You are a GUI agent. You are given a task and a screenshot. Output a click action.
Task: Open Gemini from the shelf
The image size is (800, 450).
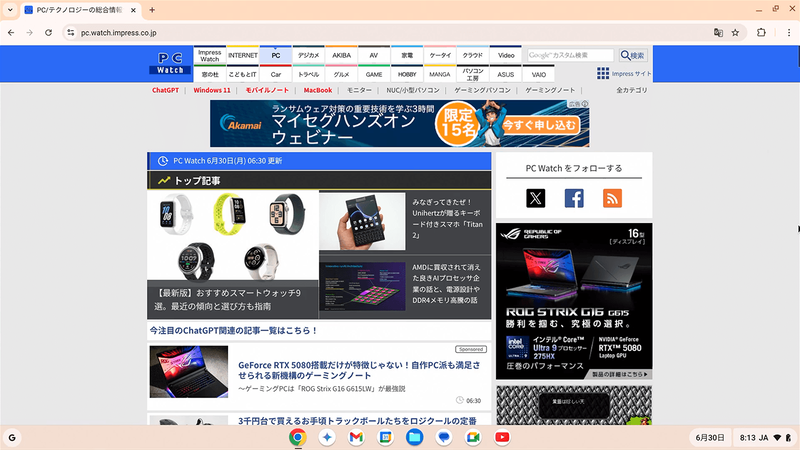click(x=327, y=437)
